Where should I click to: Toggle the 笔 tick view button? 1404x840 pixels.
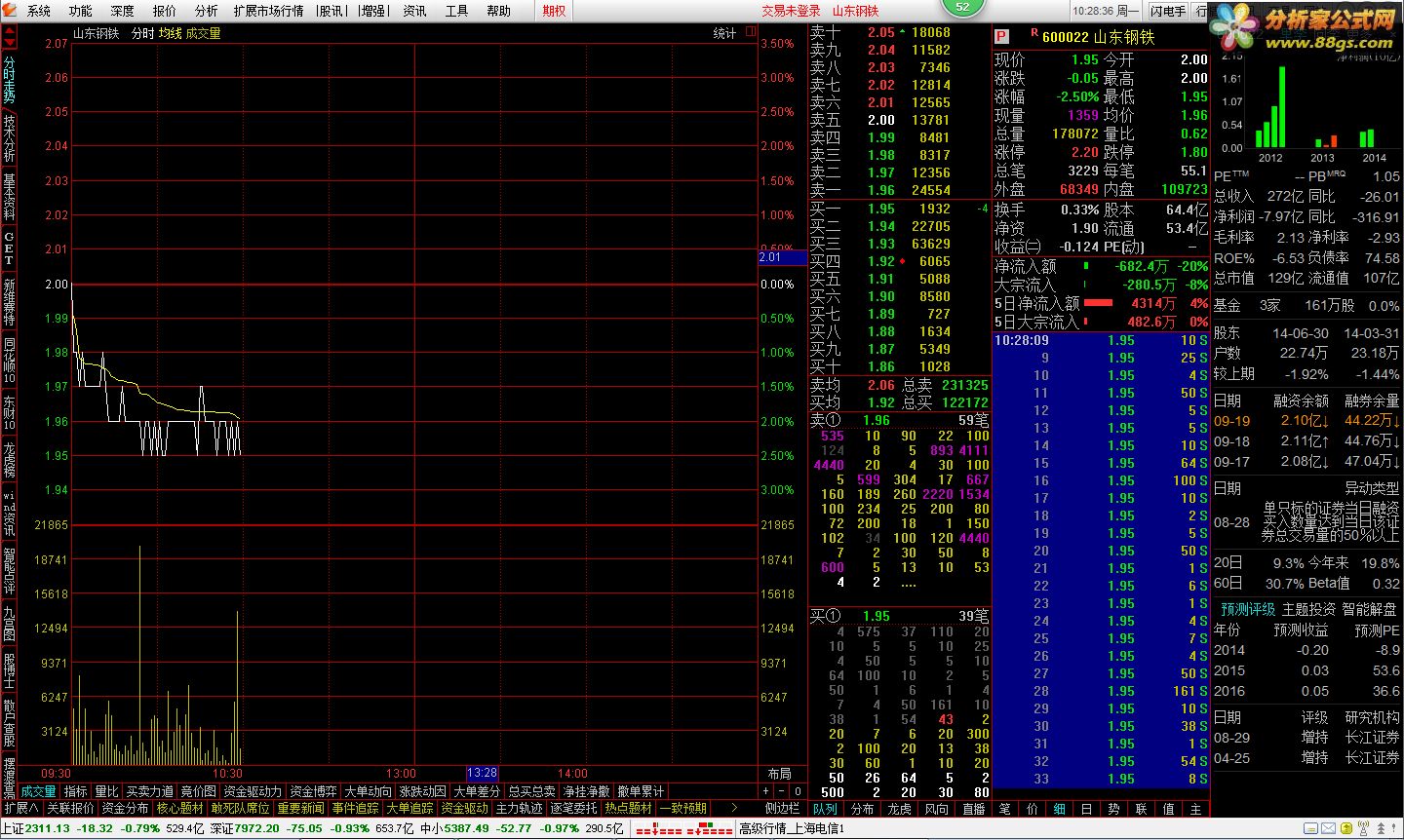click(x=1004, y=809)
